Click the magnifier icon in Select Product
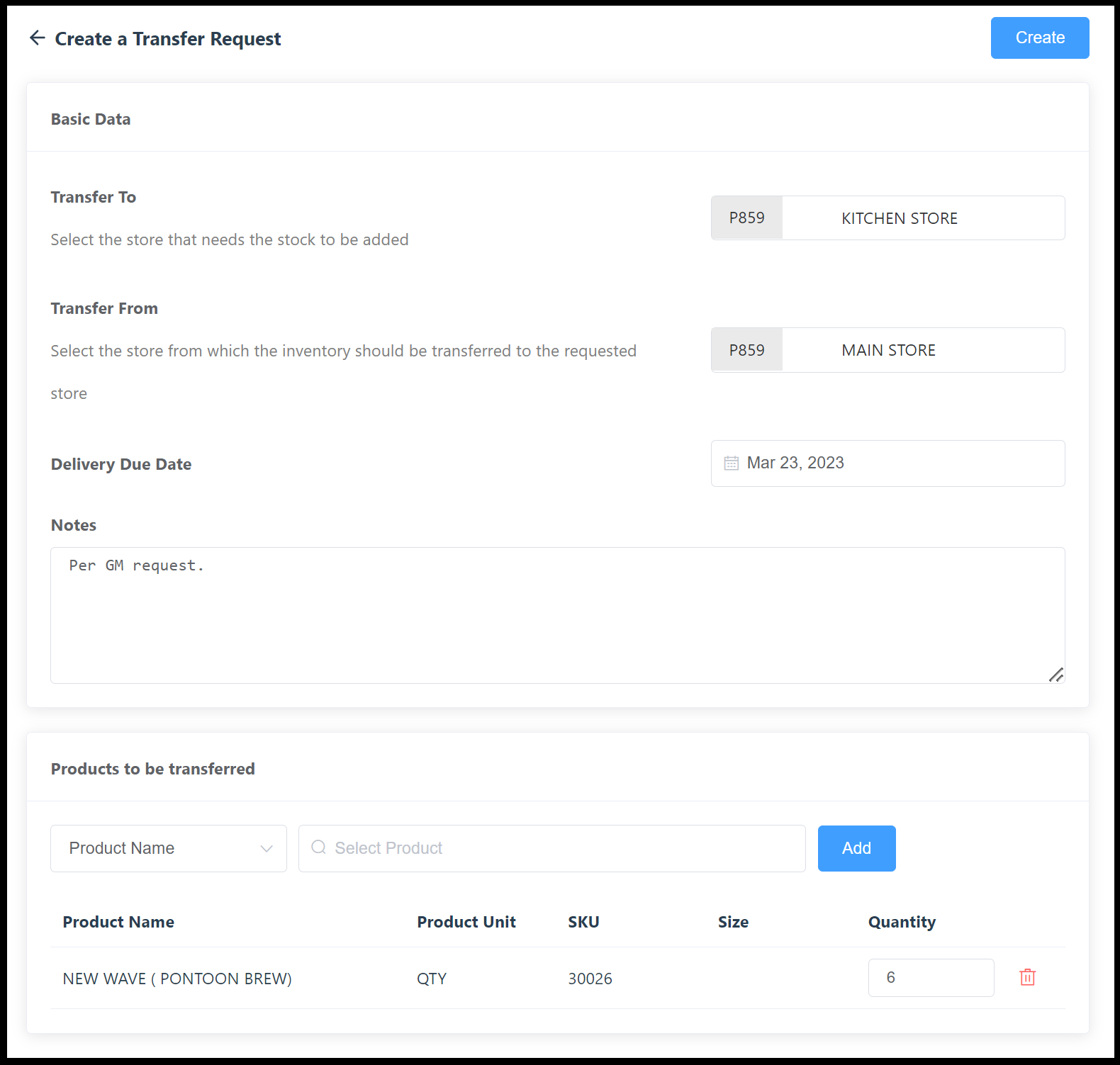1120x1065 pixels. coord(318,847)
